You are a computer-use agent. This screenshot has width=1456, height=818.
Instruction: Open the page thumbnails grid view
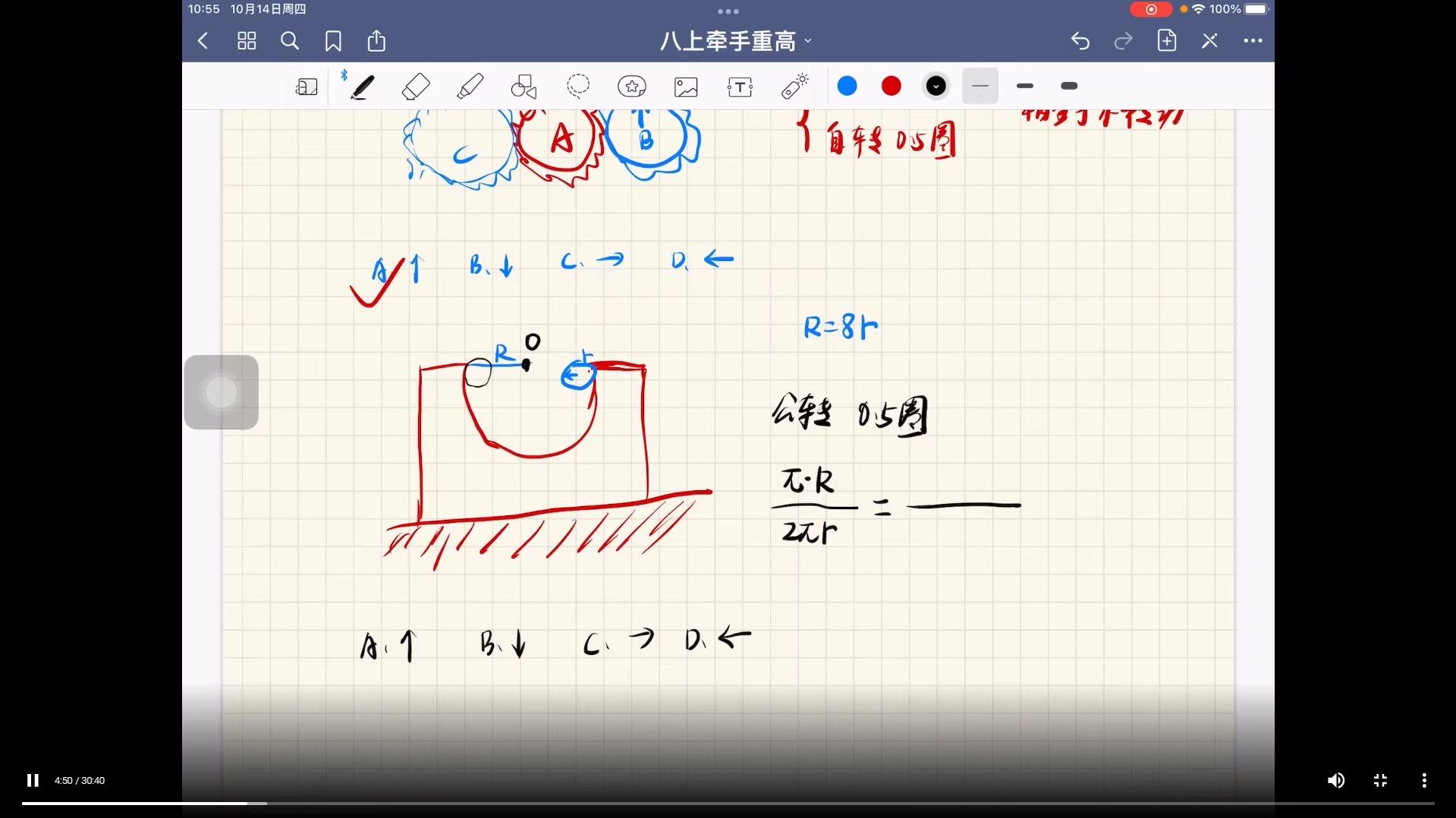(x=247, y=41)
